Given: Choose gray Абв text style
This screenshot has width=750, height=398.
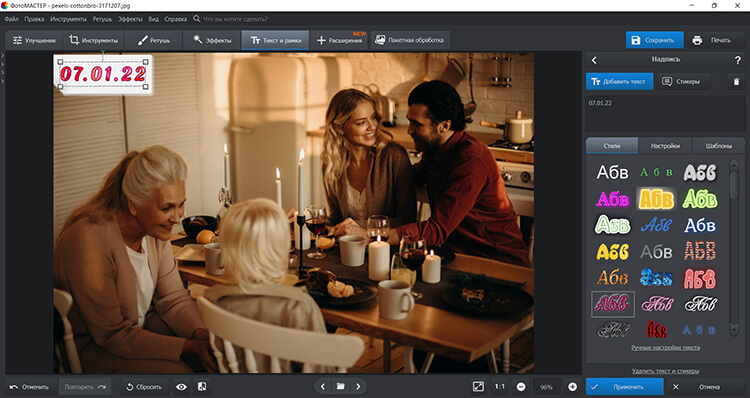Looking at the screenshot, I should 656,251.
